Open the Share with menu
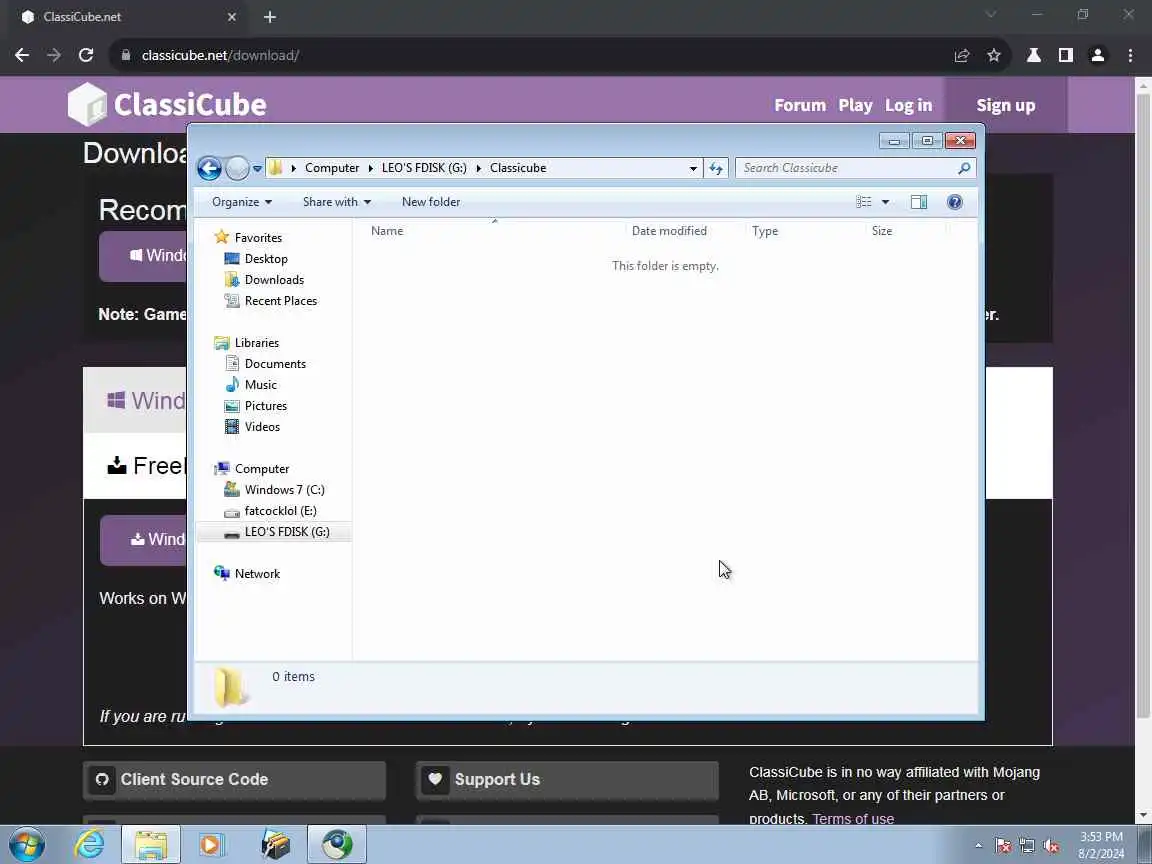Screen dimensions: 1152x864 [x=336, y=202]
